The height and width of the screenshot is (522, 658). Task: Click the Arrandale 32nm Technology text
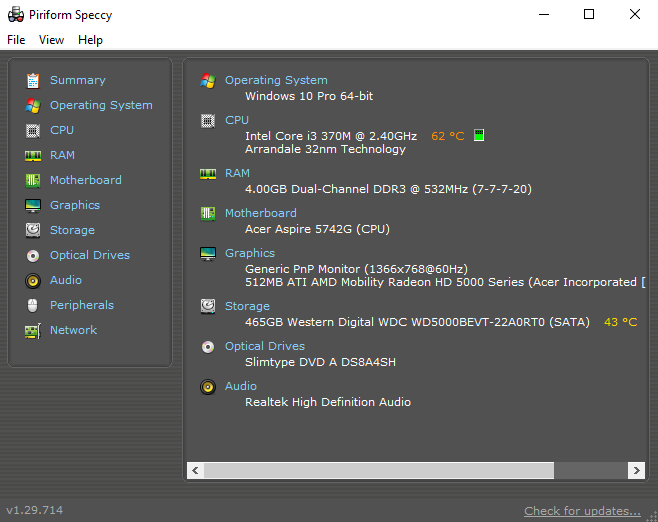325,149
